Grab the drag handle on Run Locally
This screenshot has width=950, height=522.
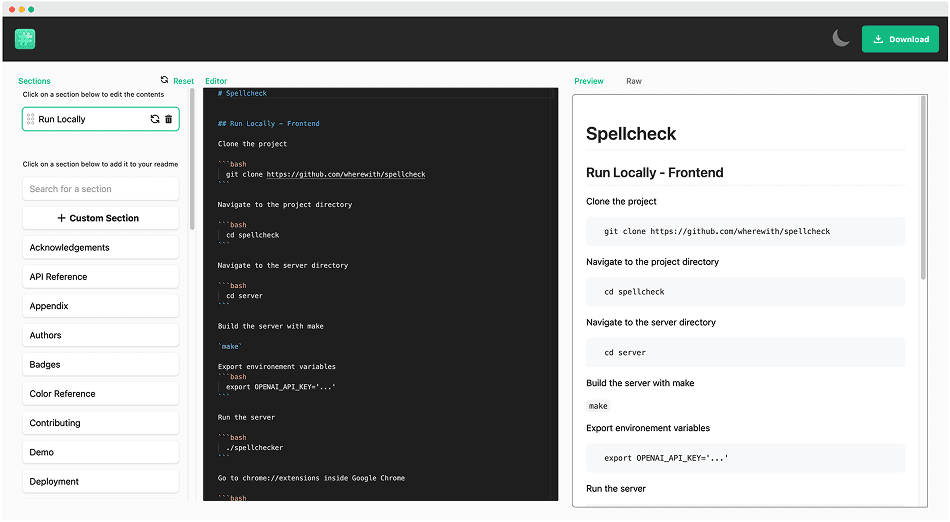(x=30, y=119)
